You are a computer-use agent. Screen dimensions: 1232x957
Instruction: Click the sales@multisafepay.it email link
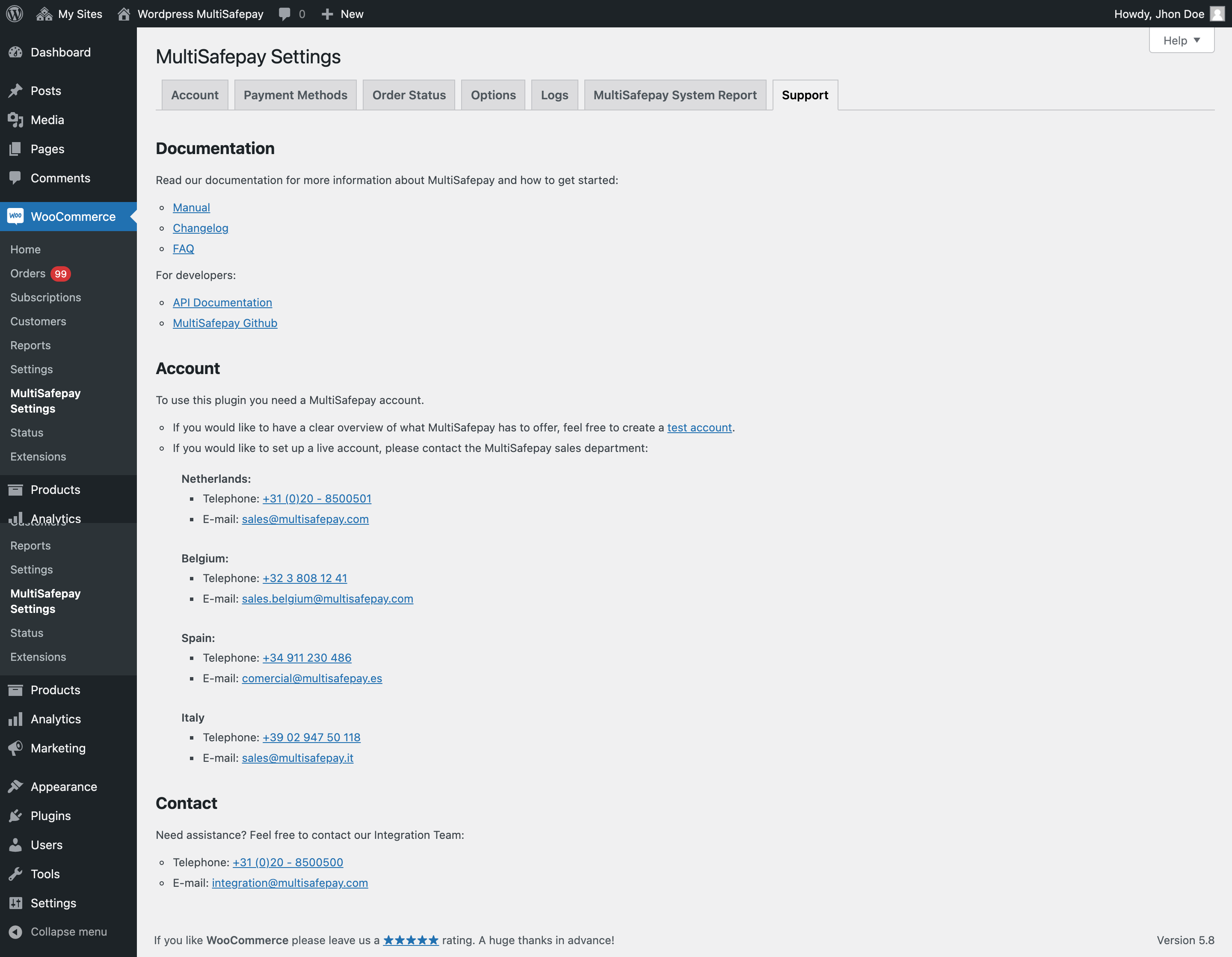297,758
